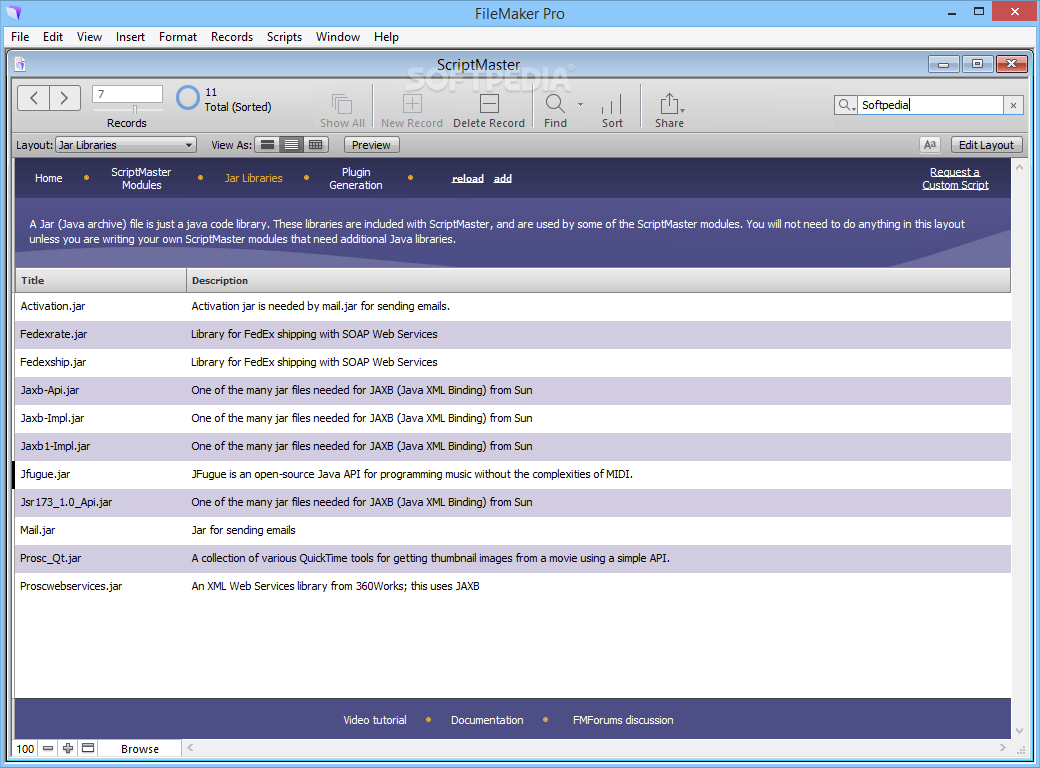Click the zoom out minus icon
Viewport: 1040px width, 768px height.
pyautogui.click(x=48, y=748)
